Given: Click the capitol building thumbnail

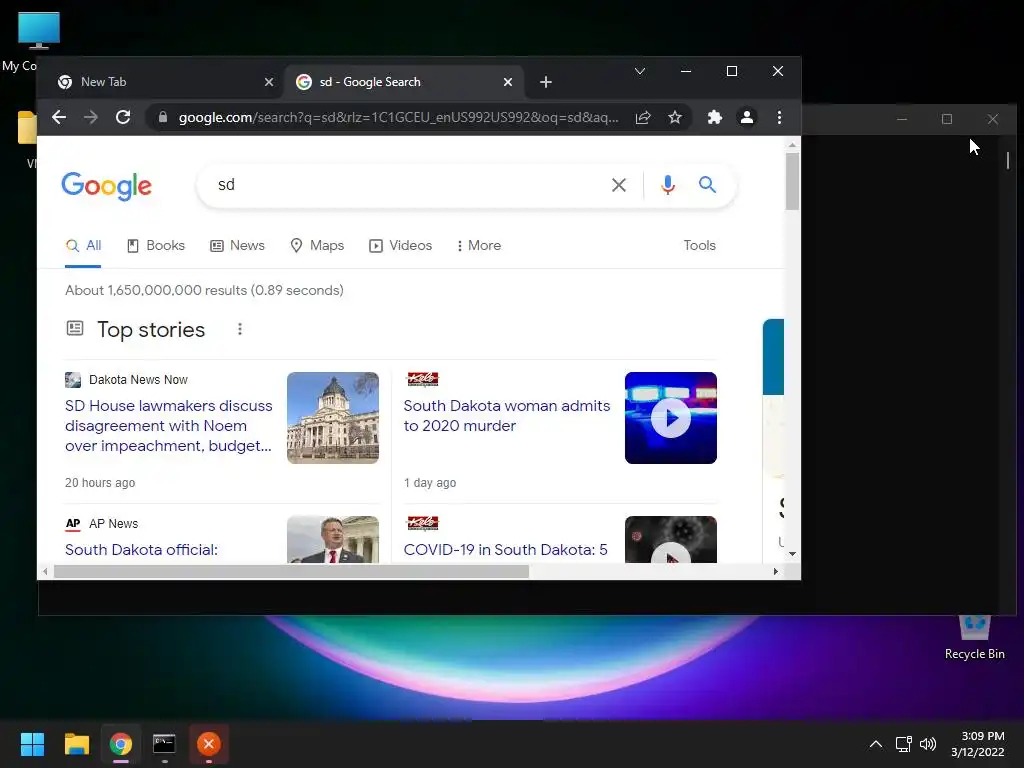Looking at the screenshot, I should point(333,418).
